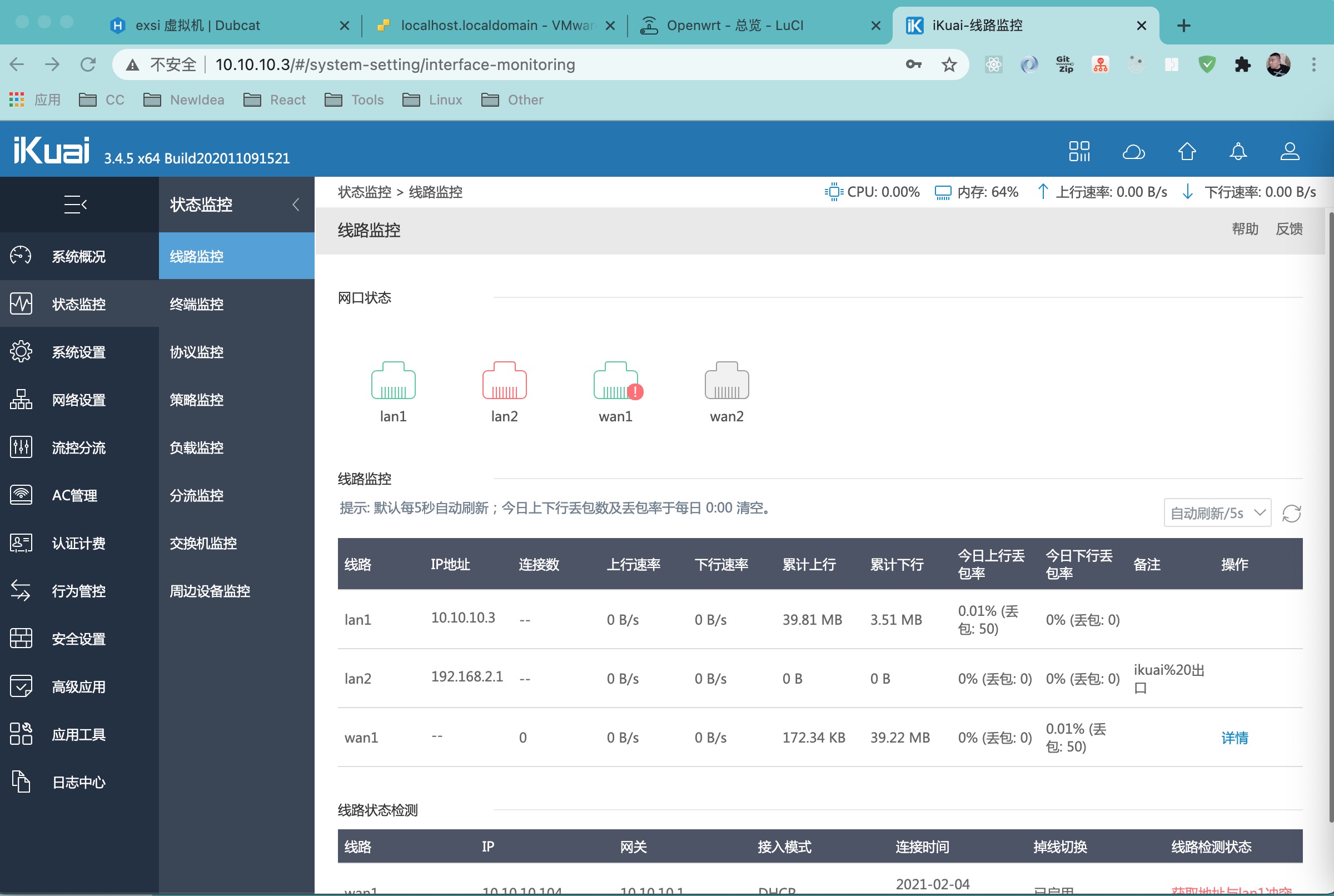The height and width of the screenshot is (896, 1334).
Task: Open the apps grid icon in header
Action: pos(1079,151)
